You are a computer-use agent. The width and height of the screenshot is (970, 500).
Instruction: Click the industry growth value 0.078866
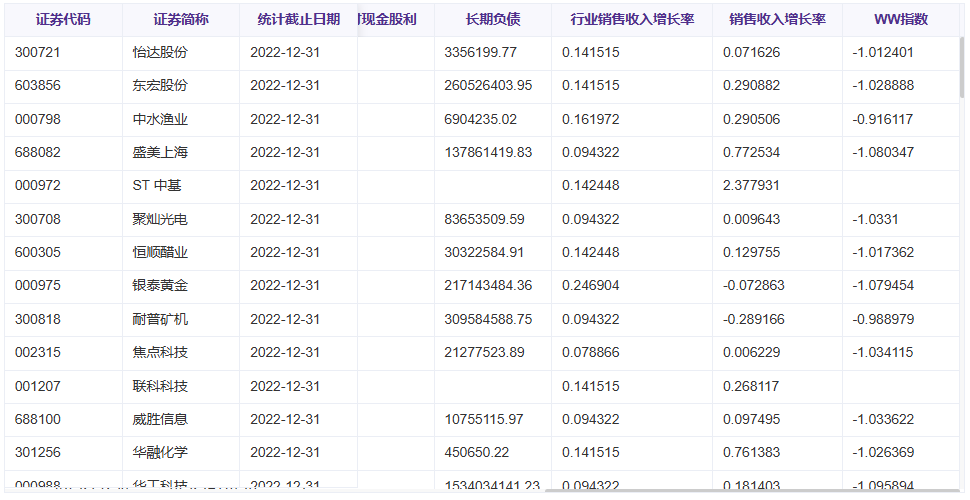pyautogui.click(x=591, y=352)
